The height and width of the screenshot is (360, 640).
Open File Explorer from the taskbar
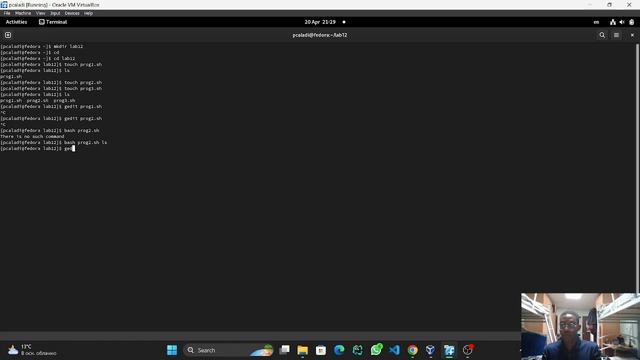click(x=302, y=350)
